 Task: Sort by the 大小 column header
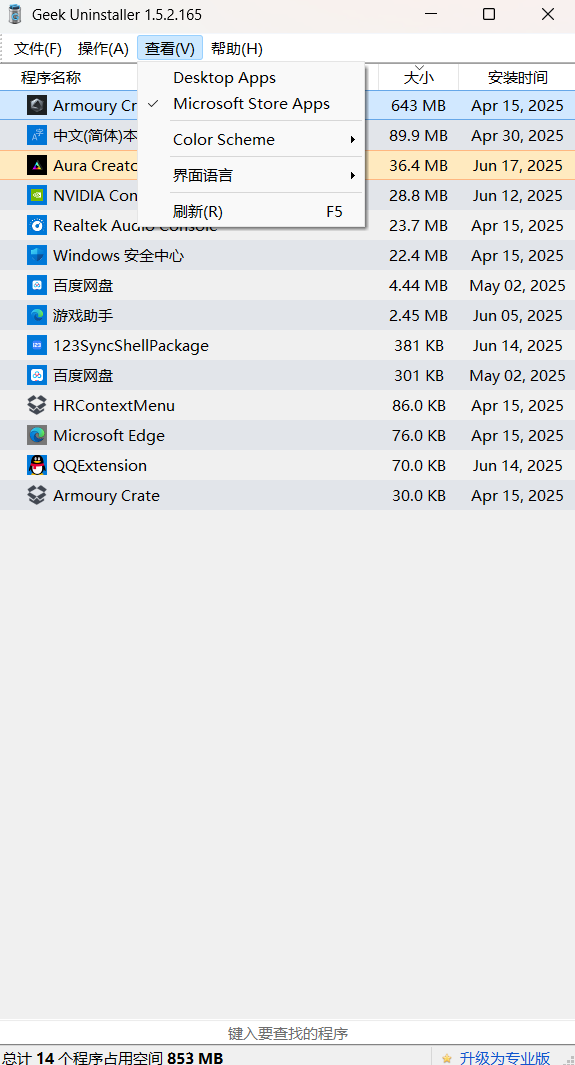[x=418, y=77]
